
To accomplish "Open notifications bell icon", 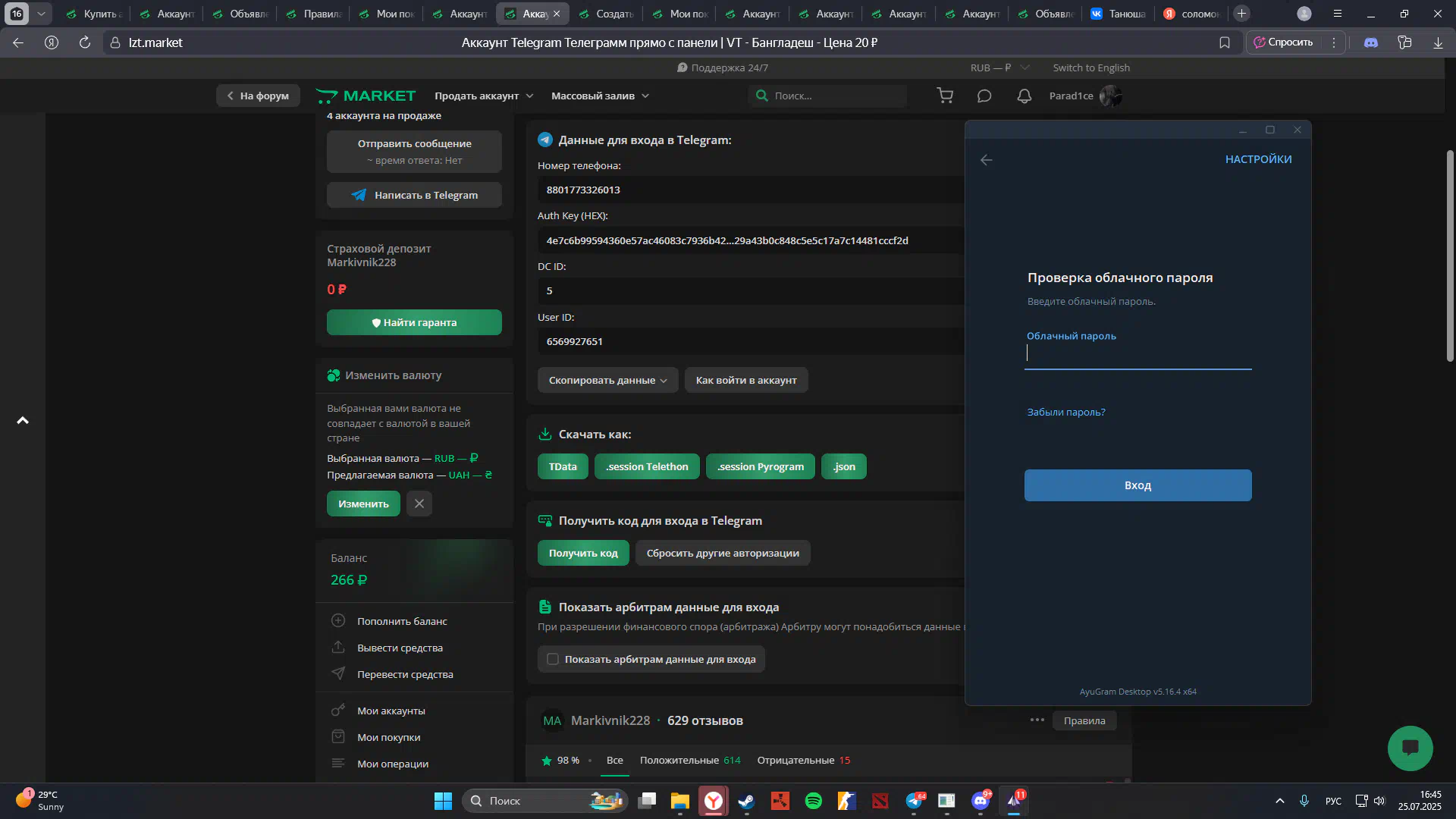I will point(1024,96).
